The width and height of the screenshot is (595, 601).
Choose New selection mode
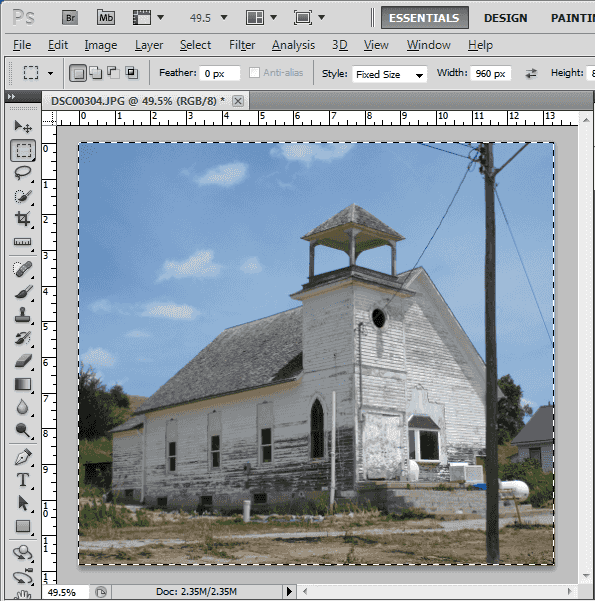[78, 73]
